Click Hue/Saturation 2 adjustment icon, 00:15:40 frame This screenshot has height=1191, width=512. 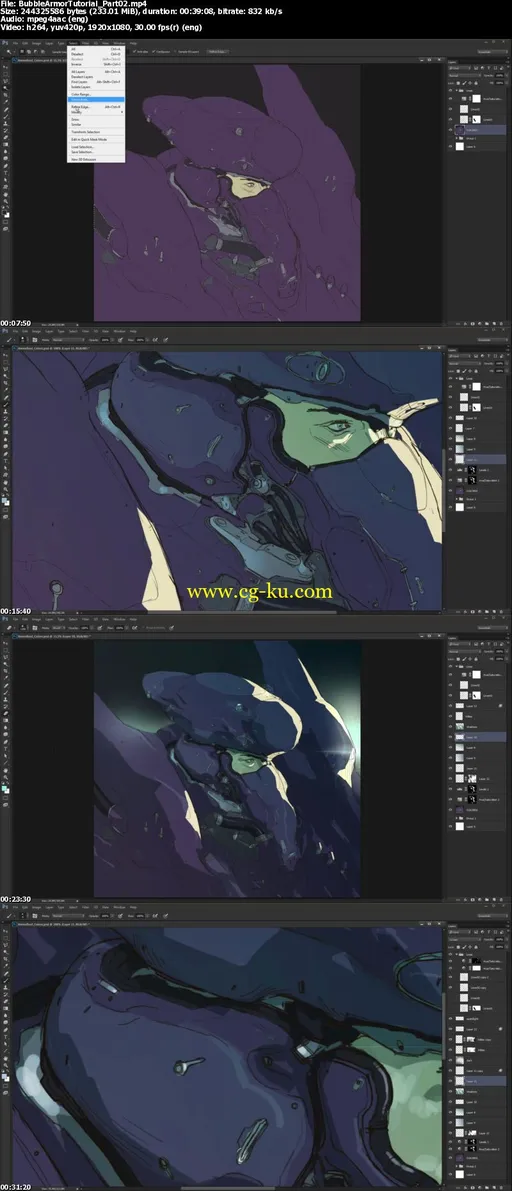click(x=460, y=480)
